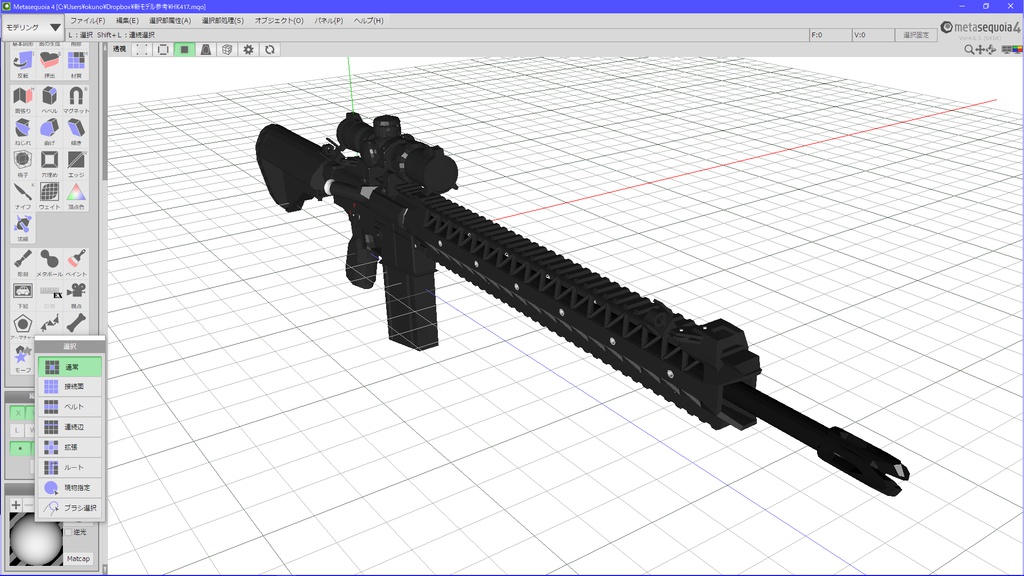Toggle the 選択固定 selection lock button

pos(916,35)
